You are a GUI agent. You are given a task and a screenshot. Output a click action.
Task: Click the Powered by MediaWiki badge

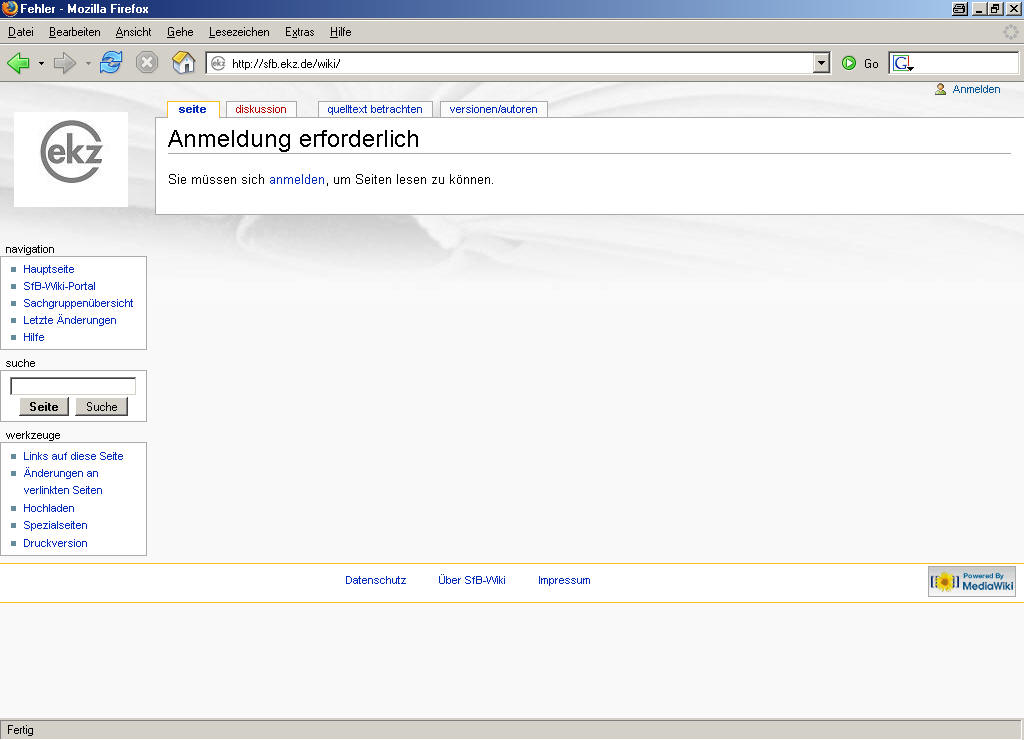[x=971, y=581]
